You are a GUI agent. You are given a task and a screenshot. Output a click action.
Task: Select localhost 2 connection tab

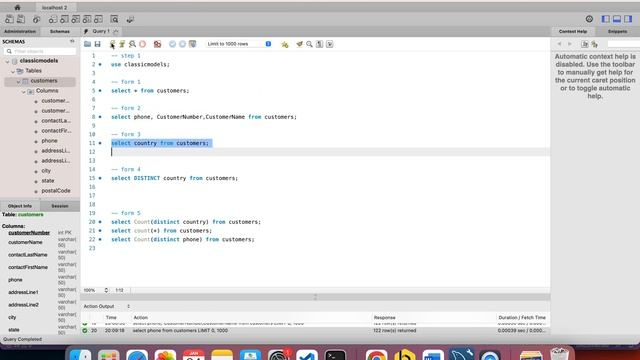coord(54,7)
